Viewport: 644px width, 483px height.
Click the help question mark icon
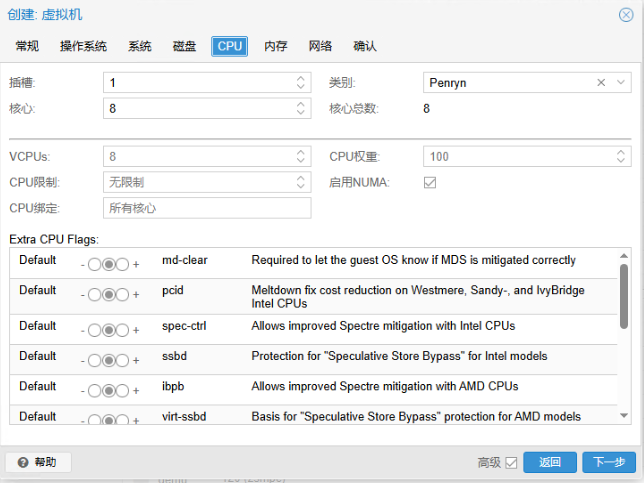pyautogui.click(x=23, y=462)
